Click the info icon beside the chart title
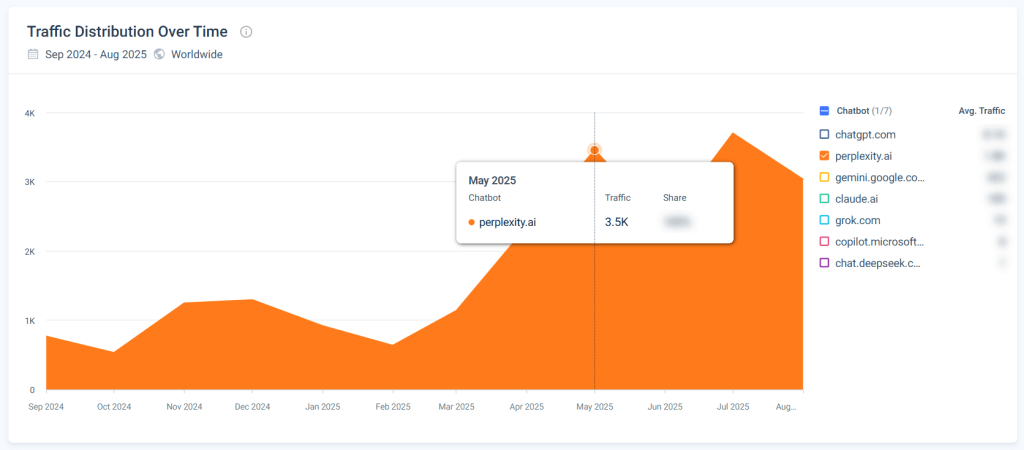The width and height of the screenshot is (1024, 450). click(x=246, y=32)
